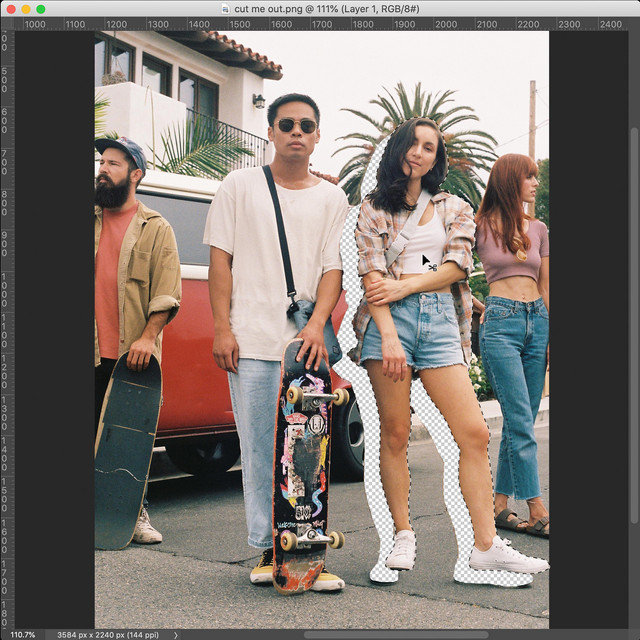Click the vertical scrollbar on right edge
Image resolution: width=640 pixels, height=640 pixels.
pos(634,300)
